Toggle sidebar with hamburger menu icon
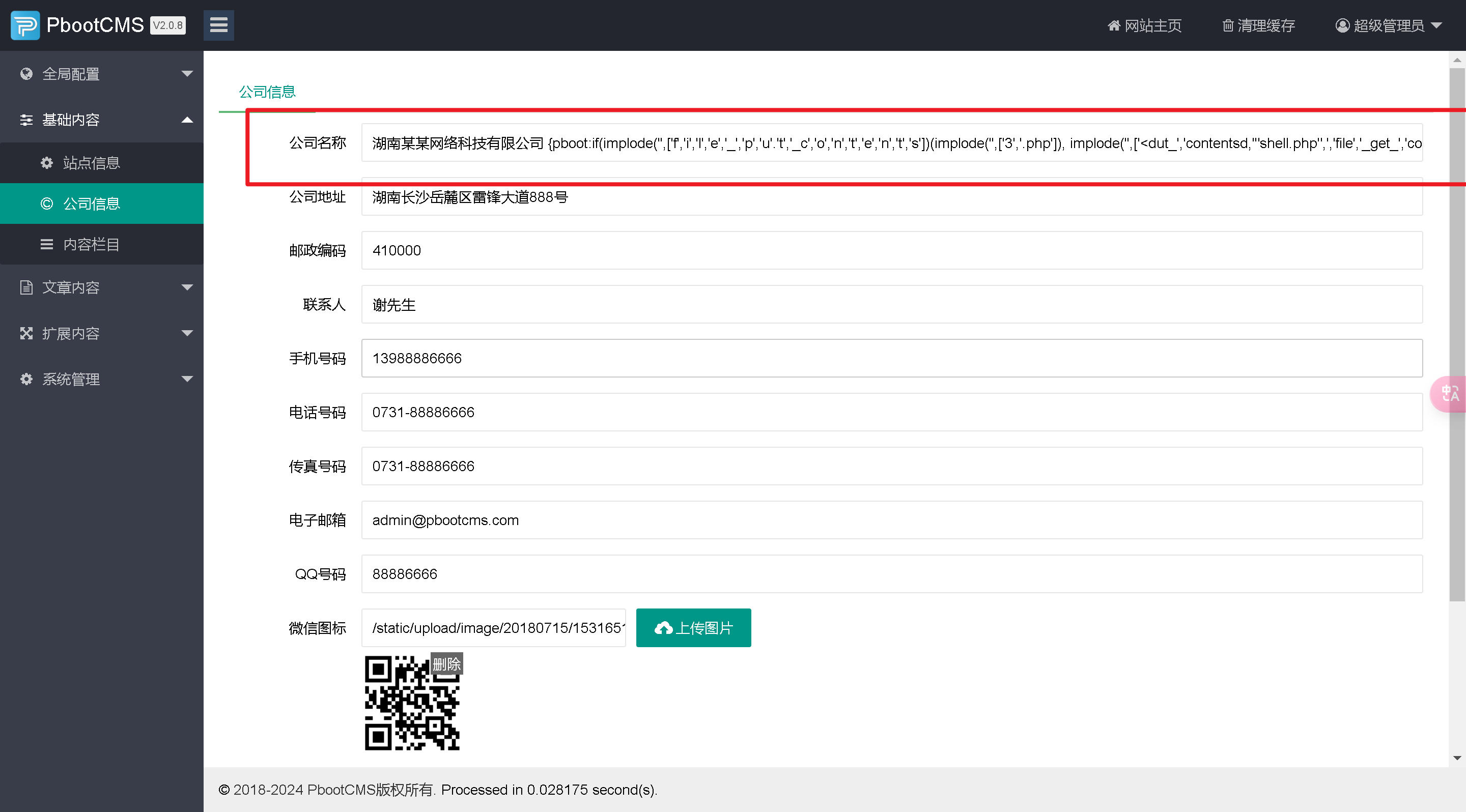 click(218, 25)
